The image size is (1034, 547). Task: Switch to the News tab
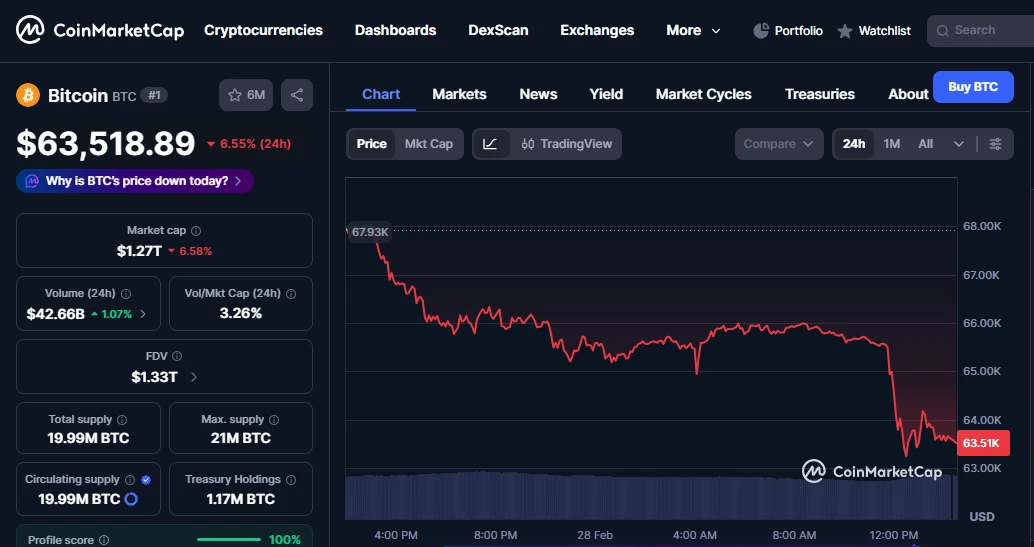(538, 94)
